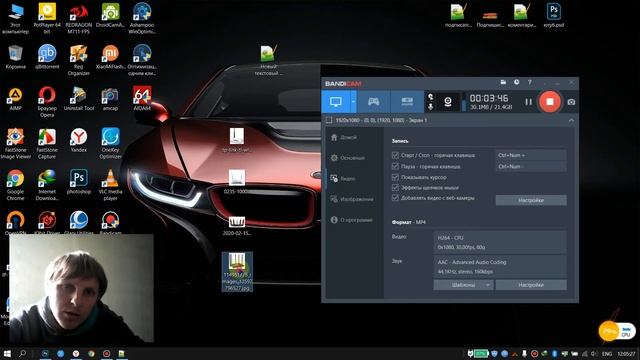Open Bandicam scheduled recording clock icon
This screenshot has width=640, height=360.
tap(516, 82)
